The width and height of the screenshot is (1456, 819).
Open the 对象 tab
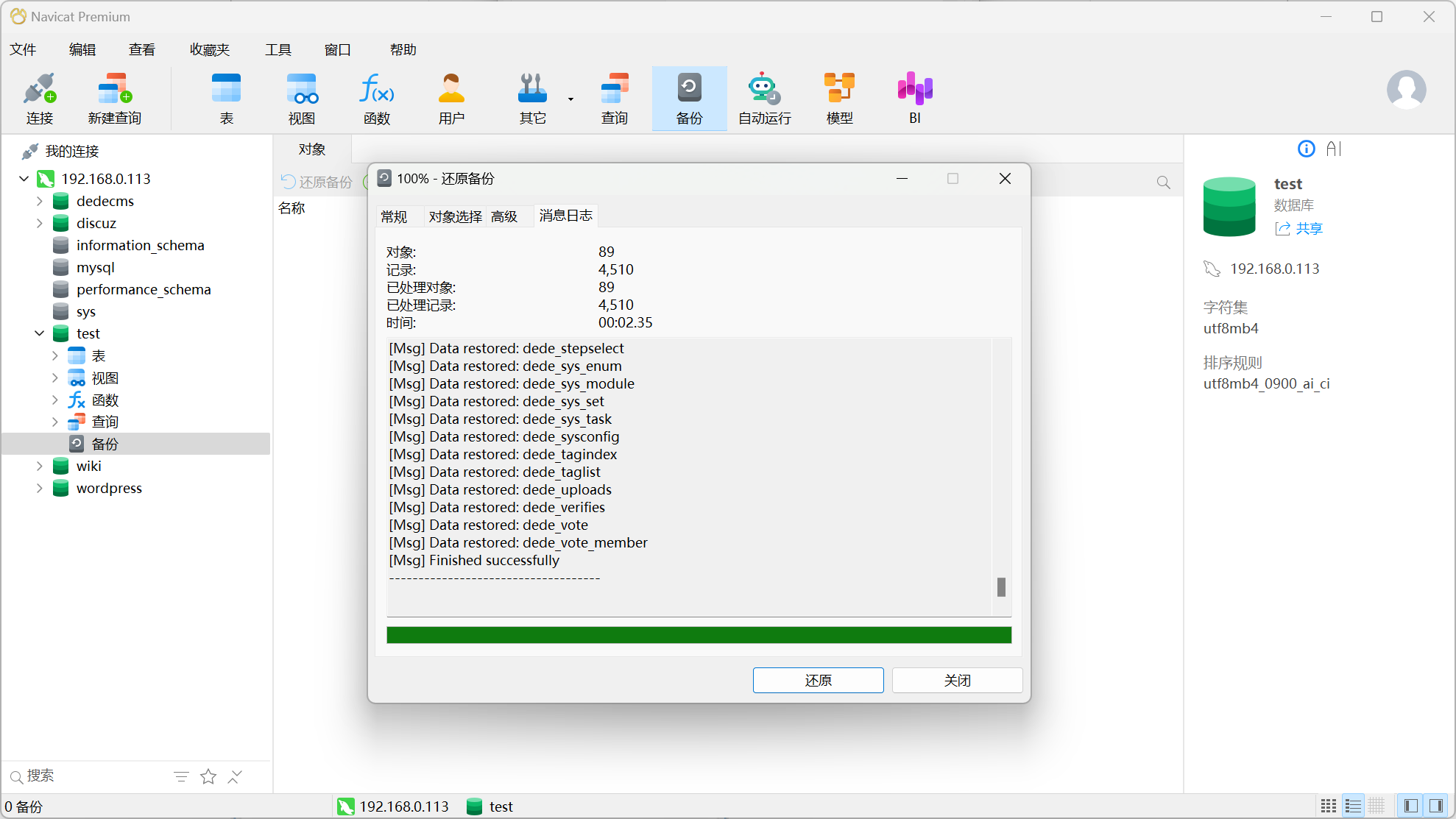312,149
